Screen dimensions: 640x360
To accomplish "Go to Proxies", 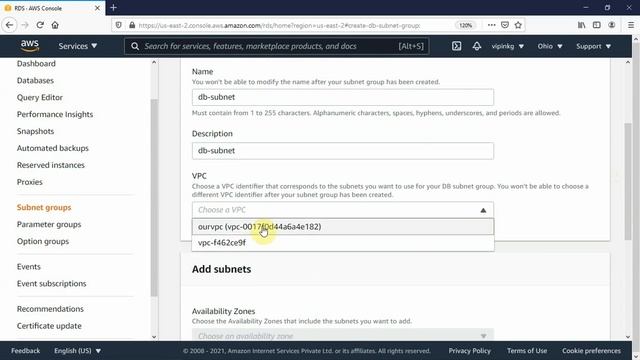I will coord(29,182).
